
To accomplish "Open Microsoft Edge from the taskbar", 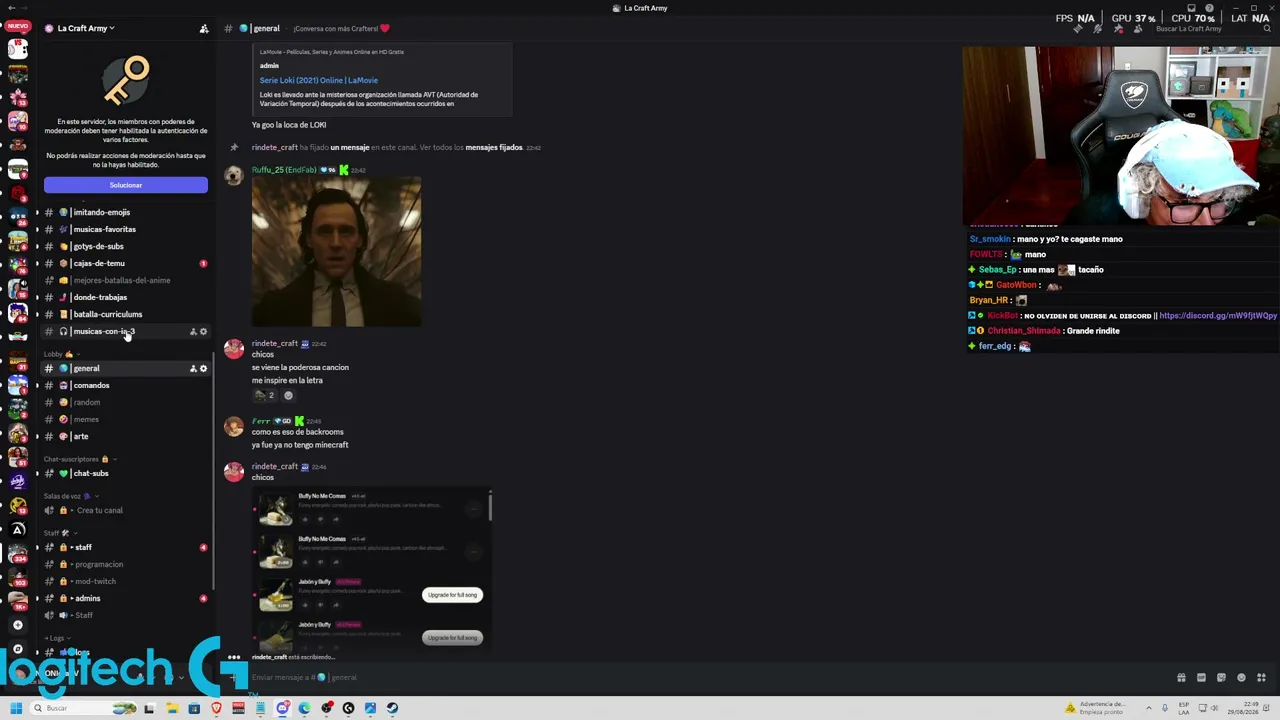I will click(304, 708).
